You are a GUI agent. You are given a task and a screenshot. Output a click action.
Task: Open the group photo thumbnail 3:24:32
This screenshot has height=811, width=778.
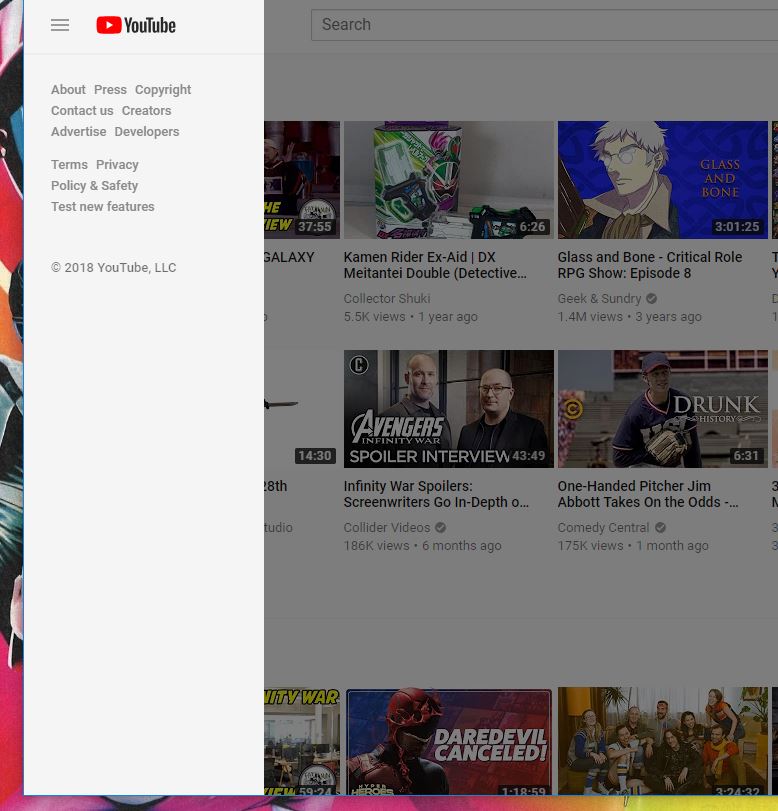pyautogui.click(x=663, y=741)
